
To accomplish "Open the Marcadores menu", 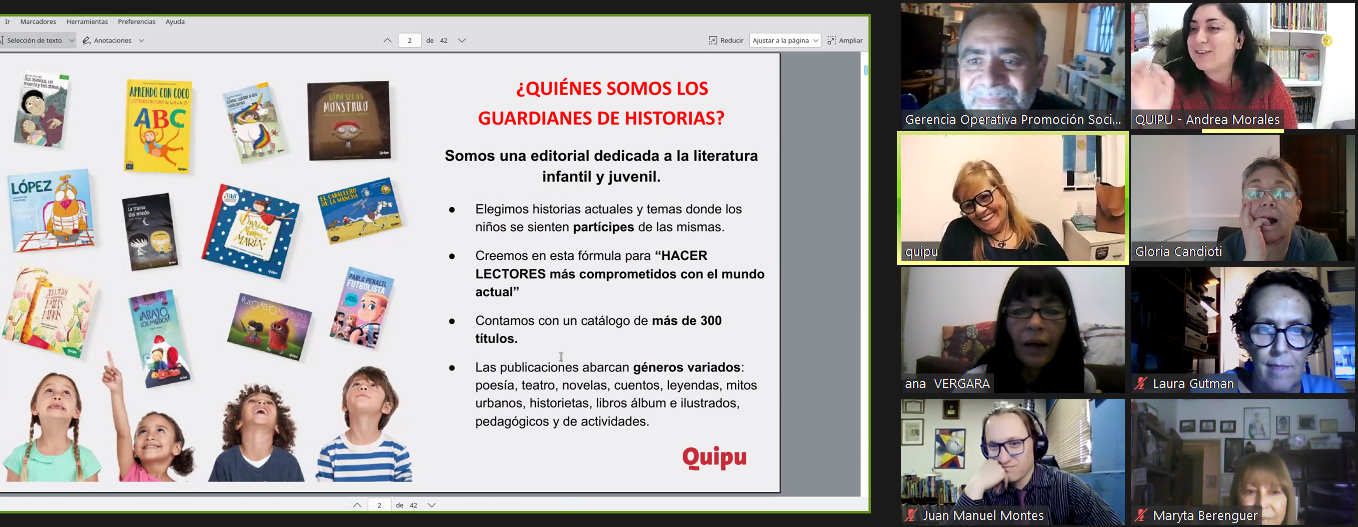I will 38,21.
